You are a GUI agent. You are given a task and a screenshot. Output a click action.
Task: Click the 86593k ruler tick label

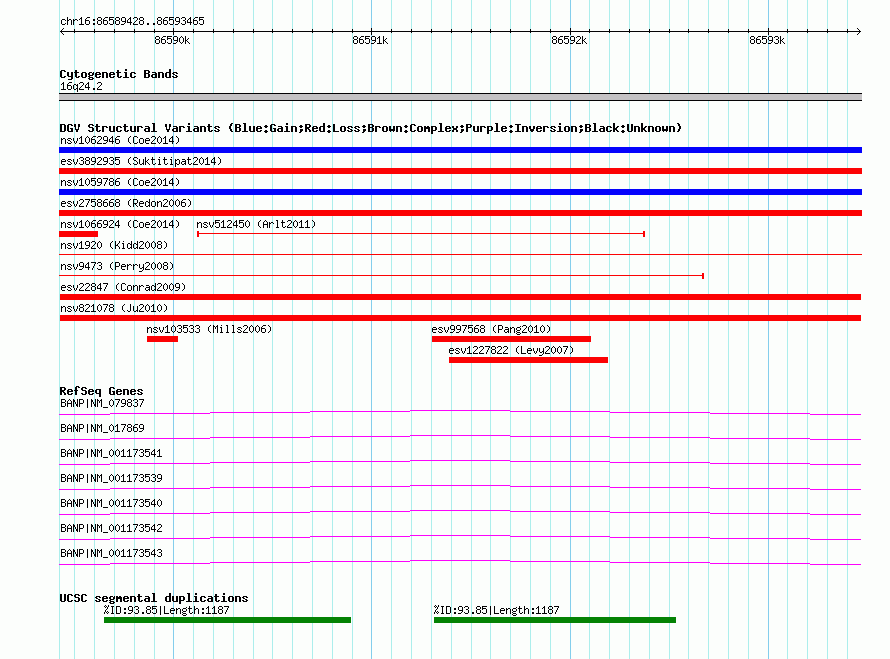(767, 40)
